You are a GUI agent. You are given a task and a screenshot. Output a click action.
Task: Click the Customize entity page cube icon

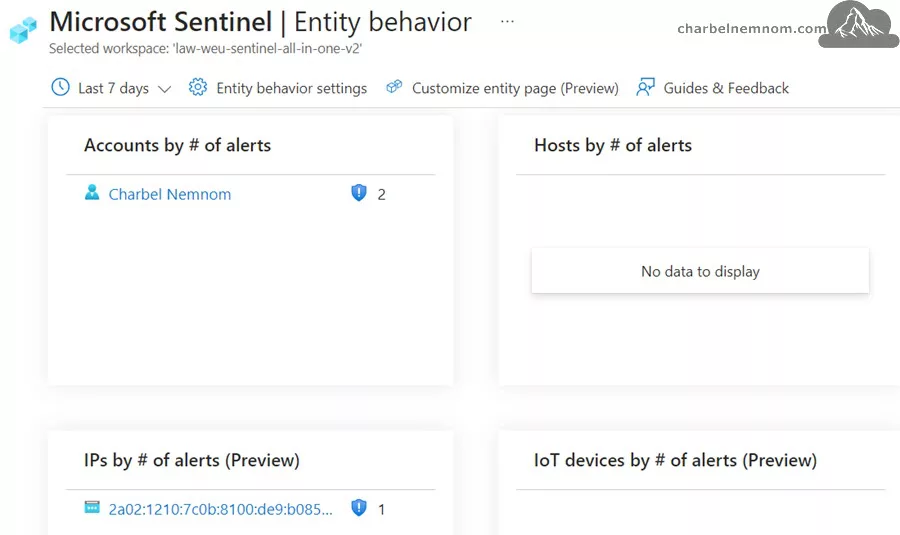(394, 87)
